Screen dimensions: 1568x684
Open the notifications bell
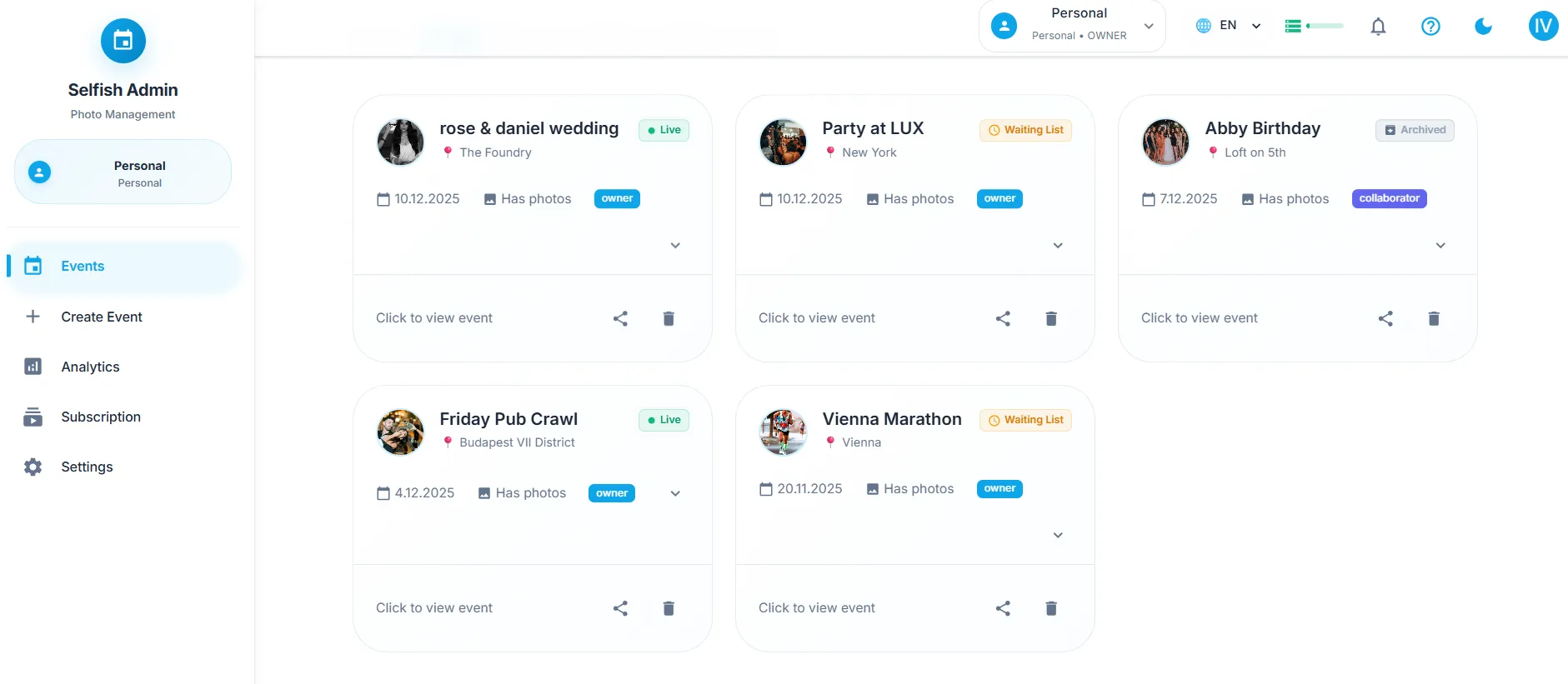coord(1378,27)
